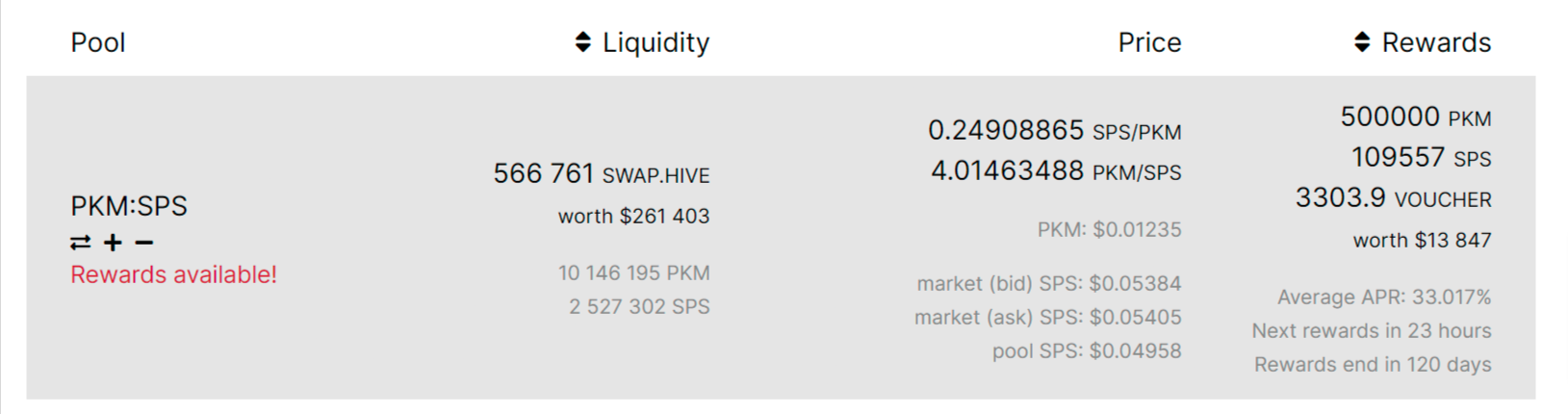Click the Liquidity column header text
This screenshot has width=1568, height=414.
(655, 42)
